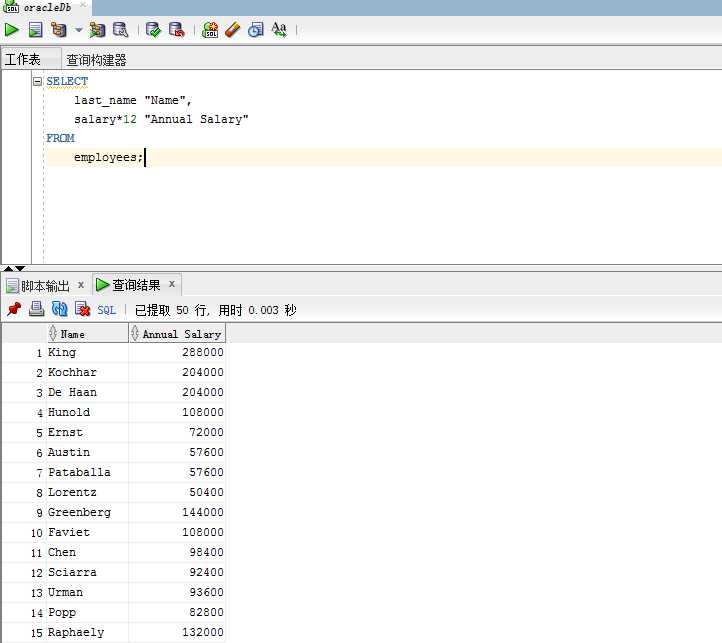Select the oracleDb worksheet tab

click(47, 7)
